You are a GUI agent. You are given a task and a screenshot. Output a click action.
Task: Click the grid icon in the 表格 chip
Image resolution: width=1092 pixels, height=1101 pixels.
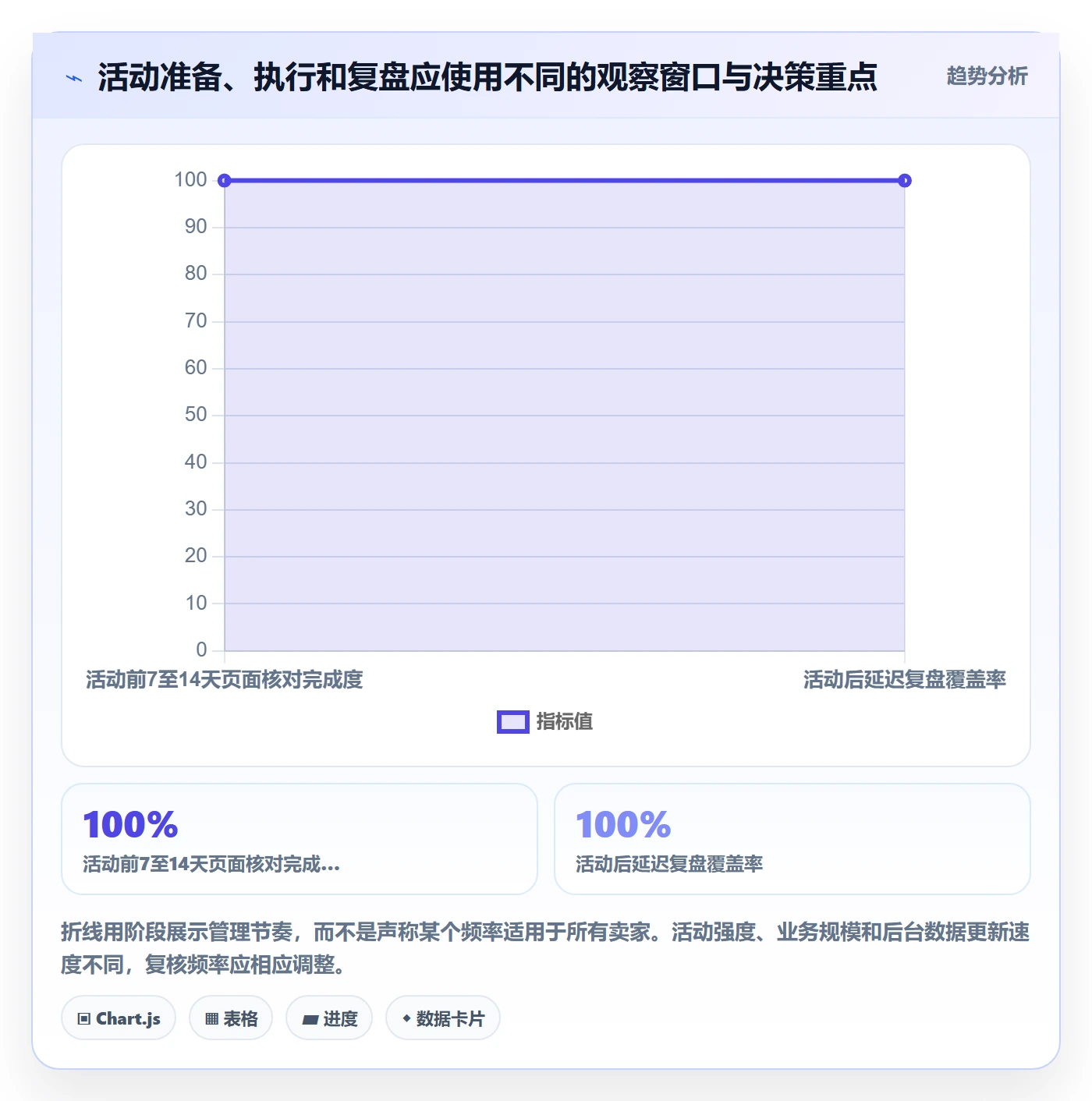(x=211, y=1018)
